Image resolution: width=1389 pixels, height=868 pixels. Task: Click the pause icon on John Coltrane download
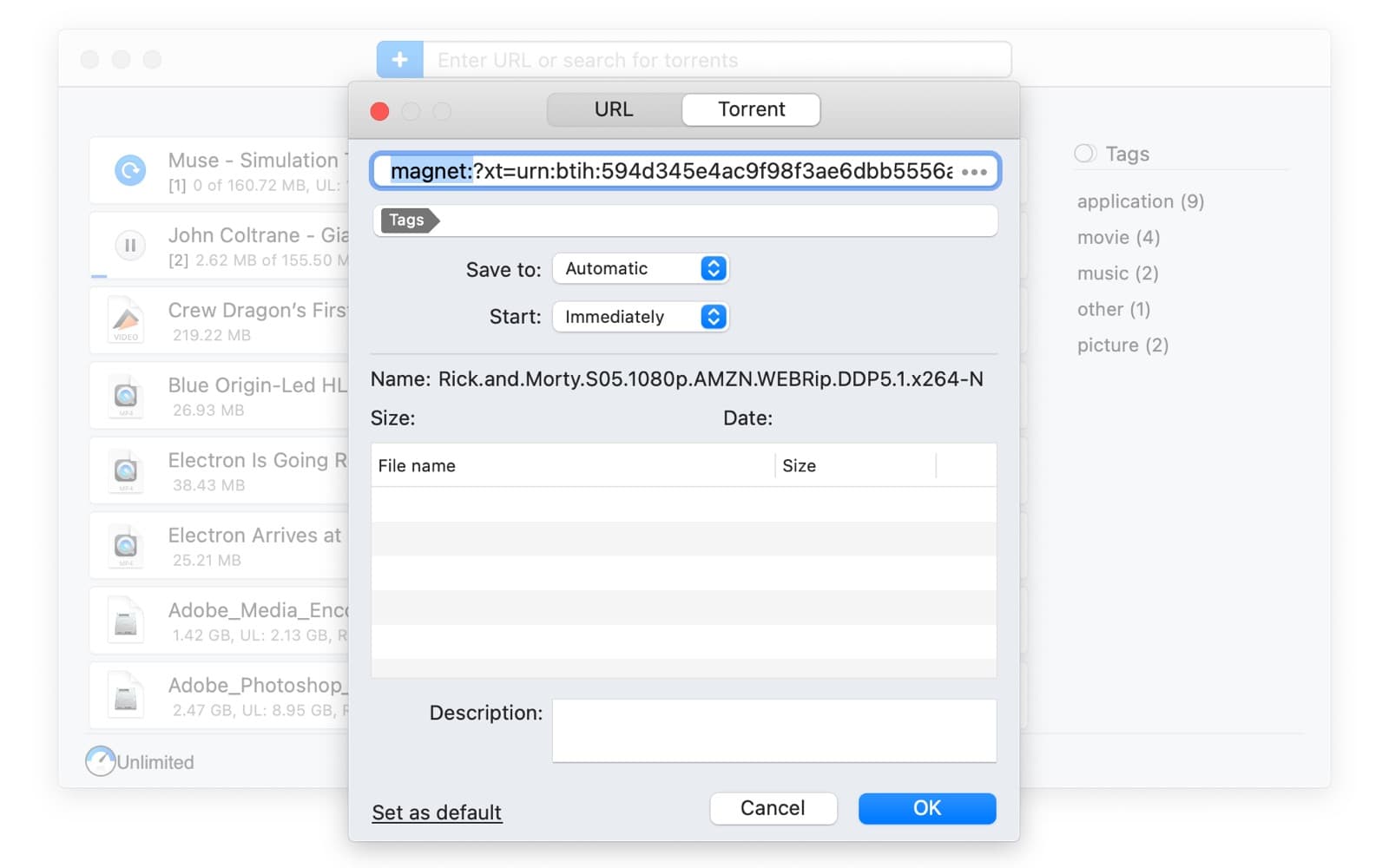[x=130, y=246]
